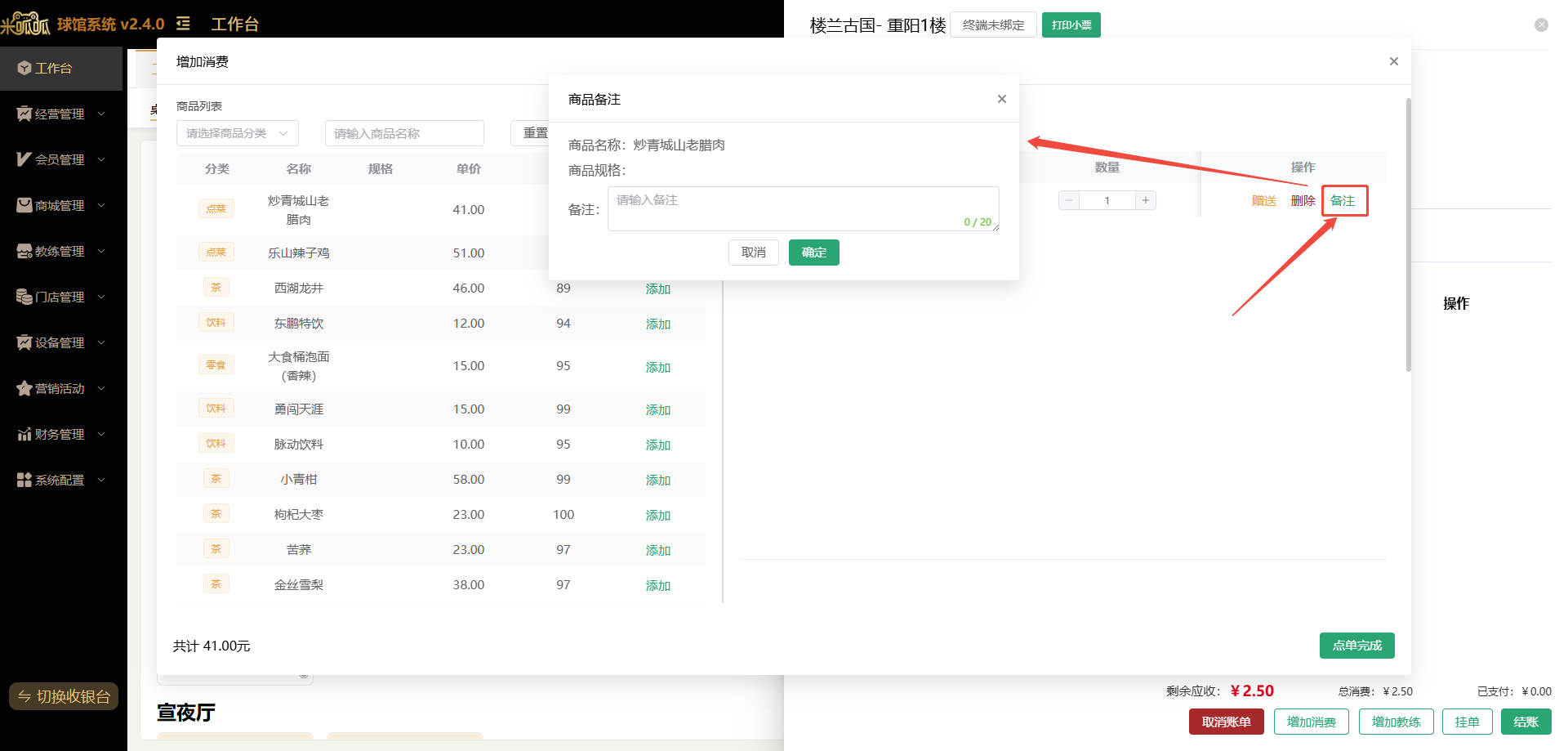Image resolution: width=1568 pixels, height=751 pixels.
Task: Add 东鹏特饮 to the order
Action: [658, 324]
